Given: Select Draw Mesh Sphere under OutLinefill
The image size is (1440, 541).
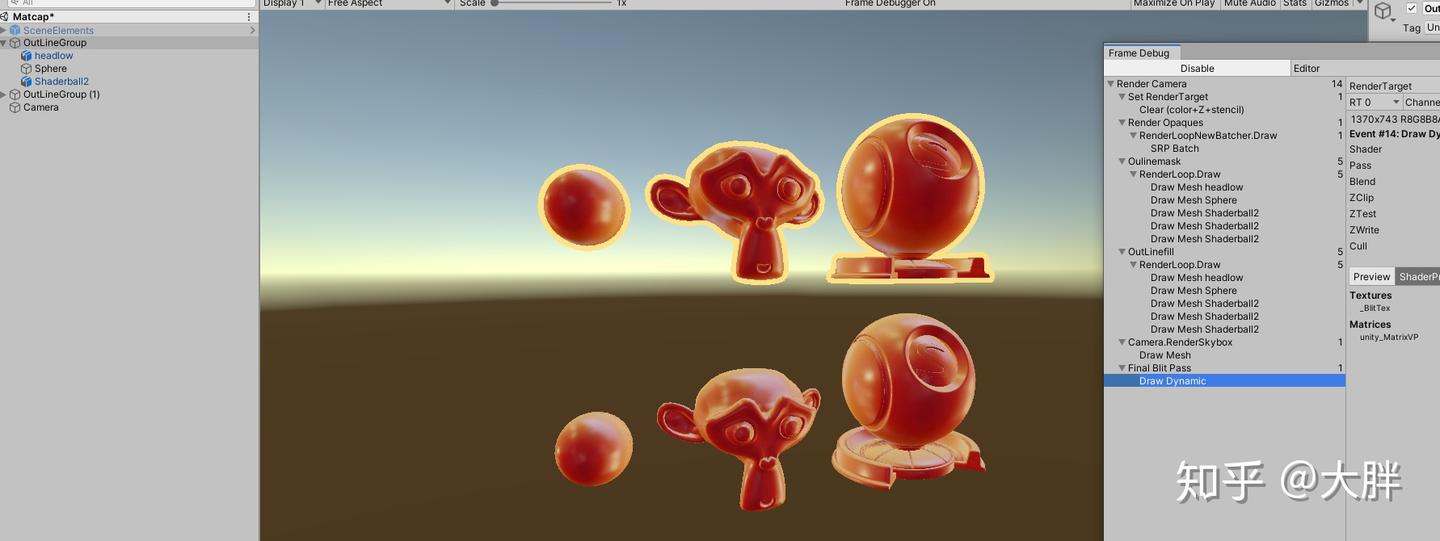Looking at the screenshot, I should click(1194, 291).
